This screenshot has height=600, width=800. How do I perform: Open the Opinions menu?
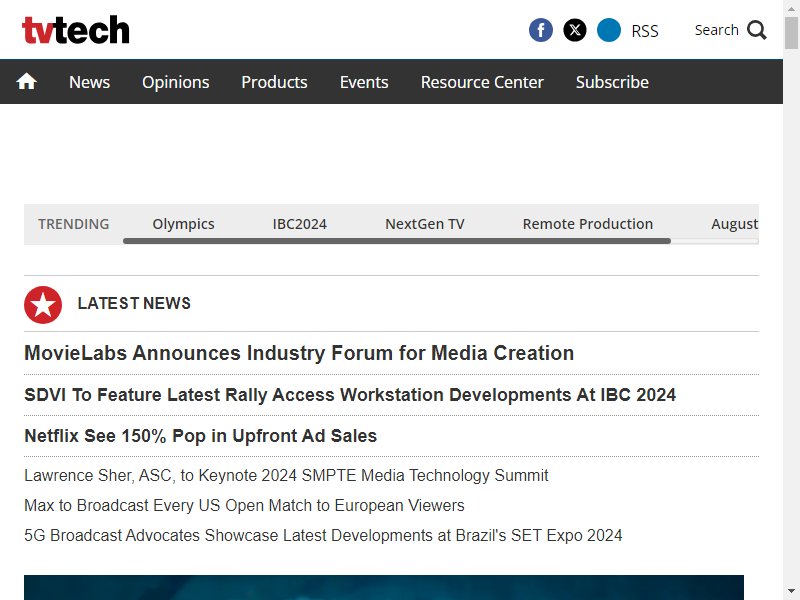point(176,82)
